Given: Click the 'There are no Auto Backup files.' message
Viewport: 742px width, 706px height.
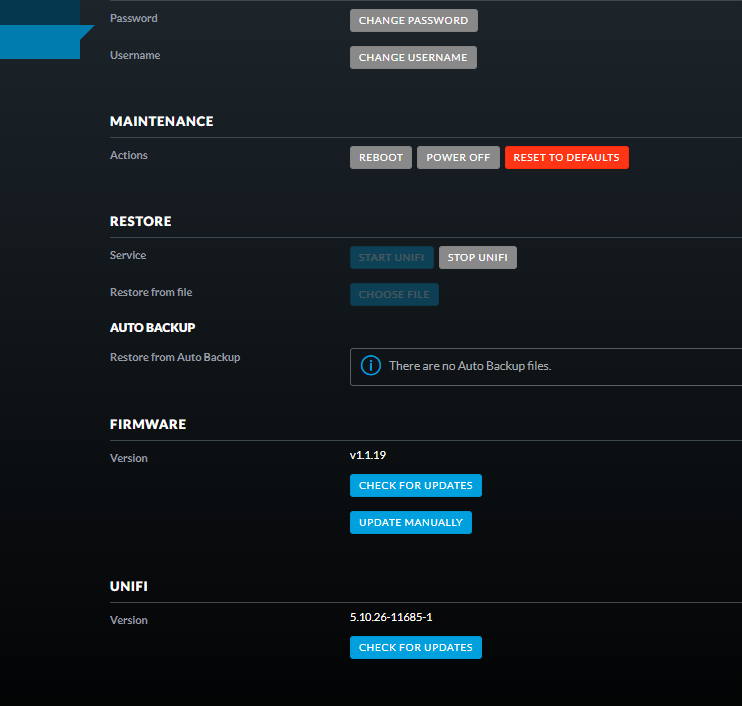Looking at the screenshot, I should [470, 366].
